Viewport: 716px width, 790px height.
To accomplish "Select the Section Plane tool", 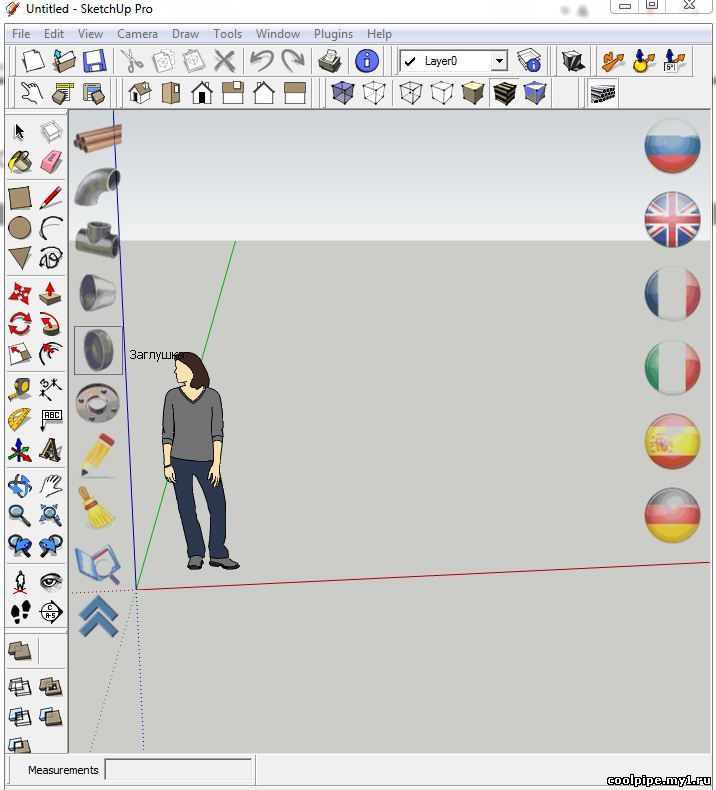I will (51, 612).
